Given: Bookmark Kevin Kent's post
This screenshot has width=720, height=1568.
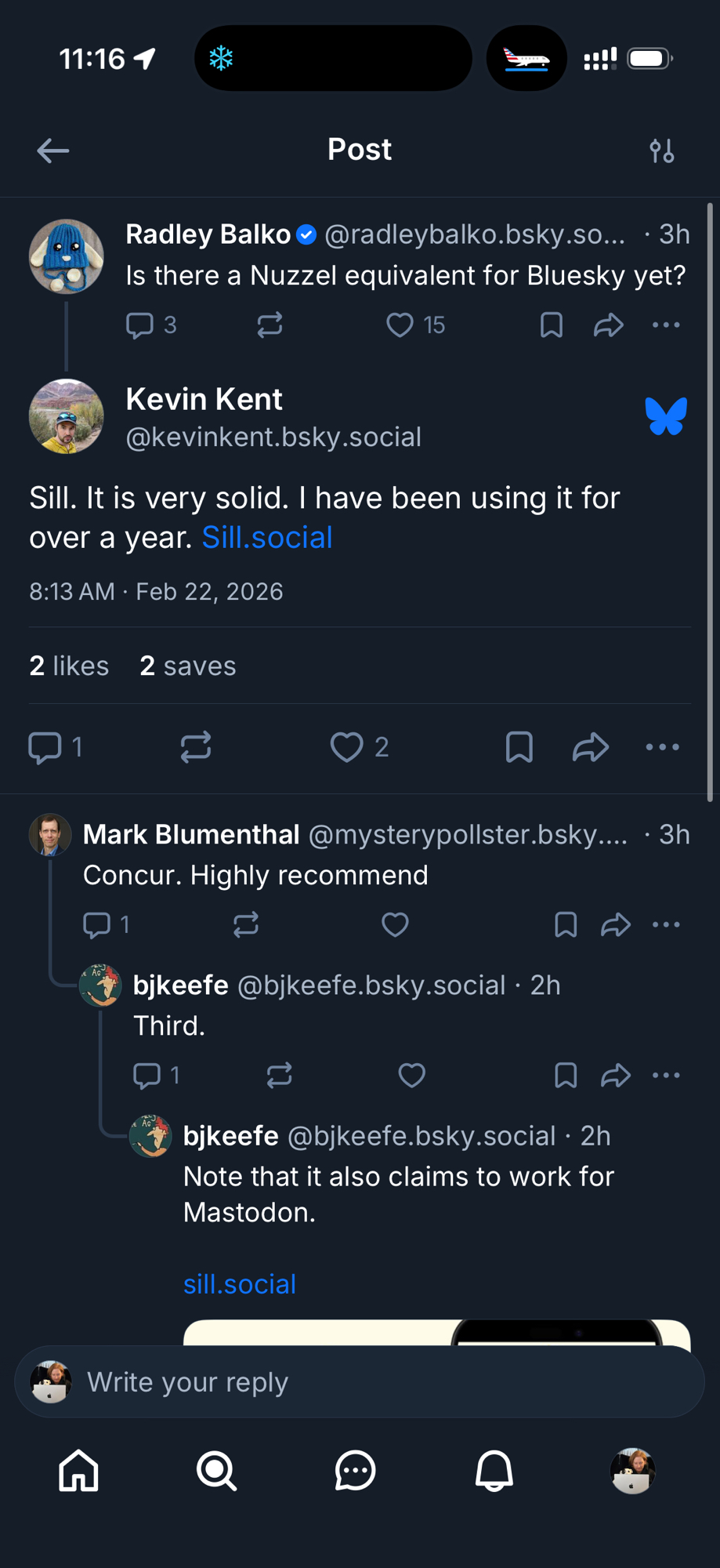Looking at the screenshot, I should click(x=519, y=747).
